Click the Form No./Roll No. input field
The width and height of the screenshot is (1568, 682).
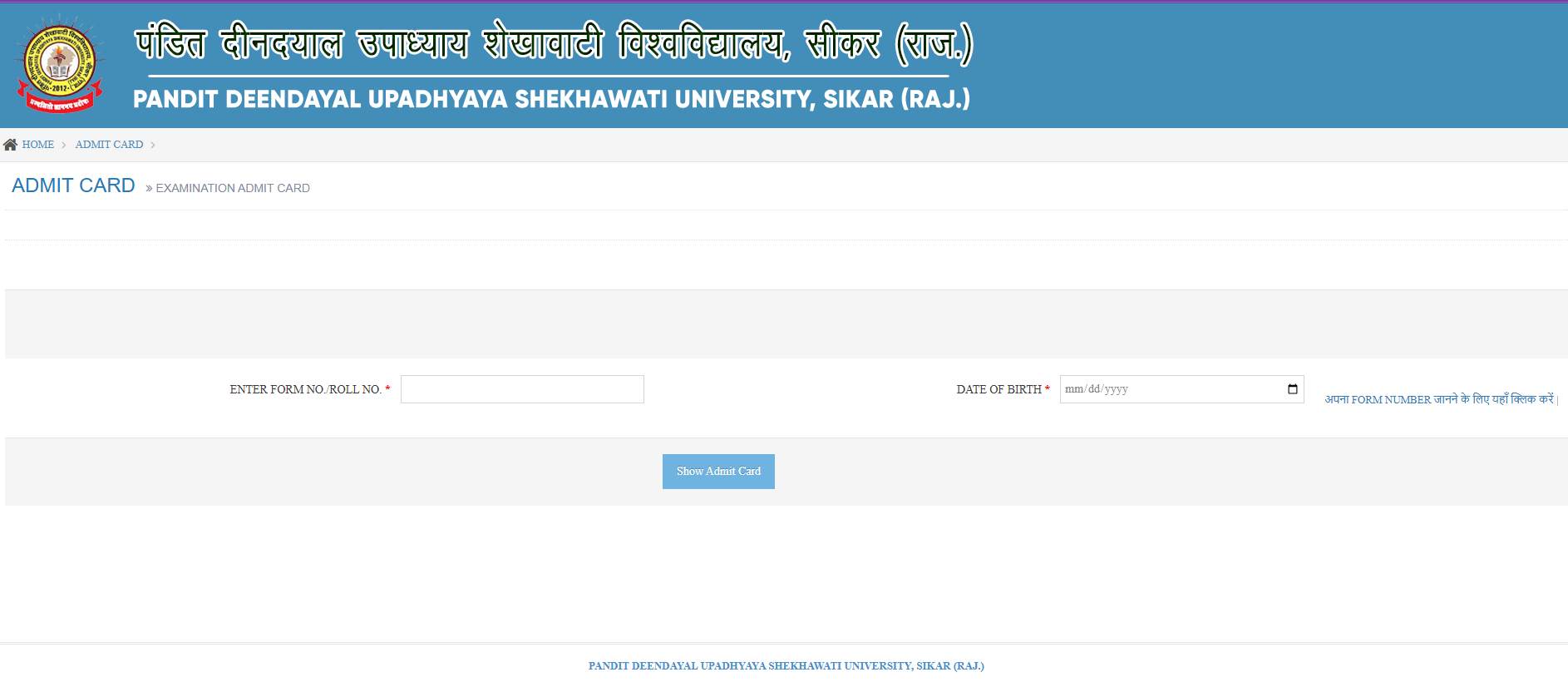tap(522, 389)
